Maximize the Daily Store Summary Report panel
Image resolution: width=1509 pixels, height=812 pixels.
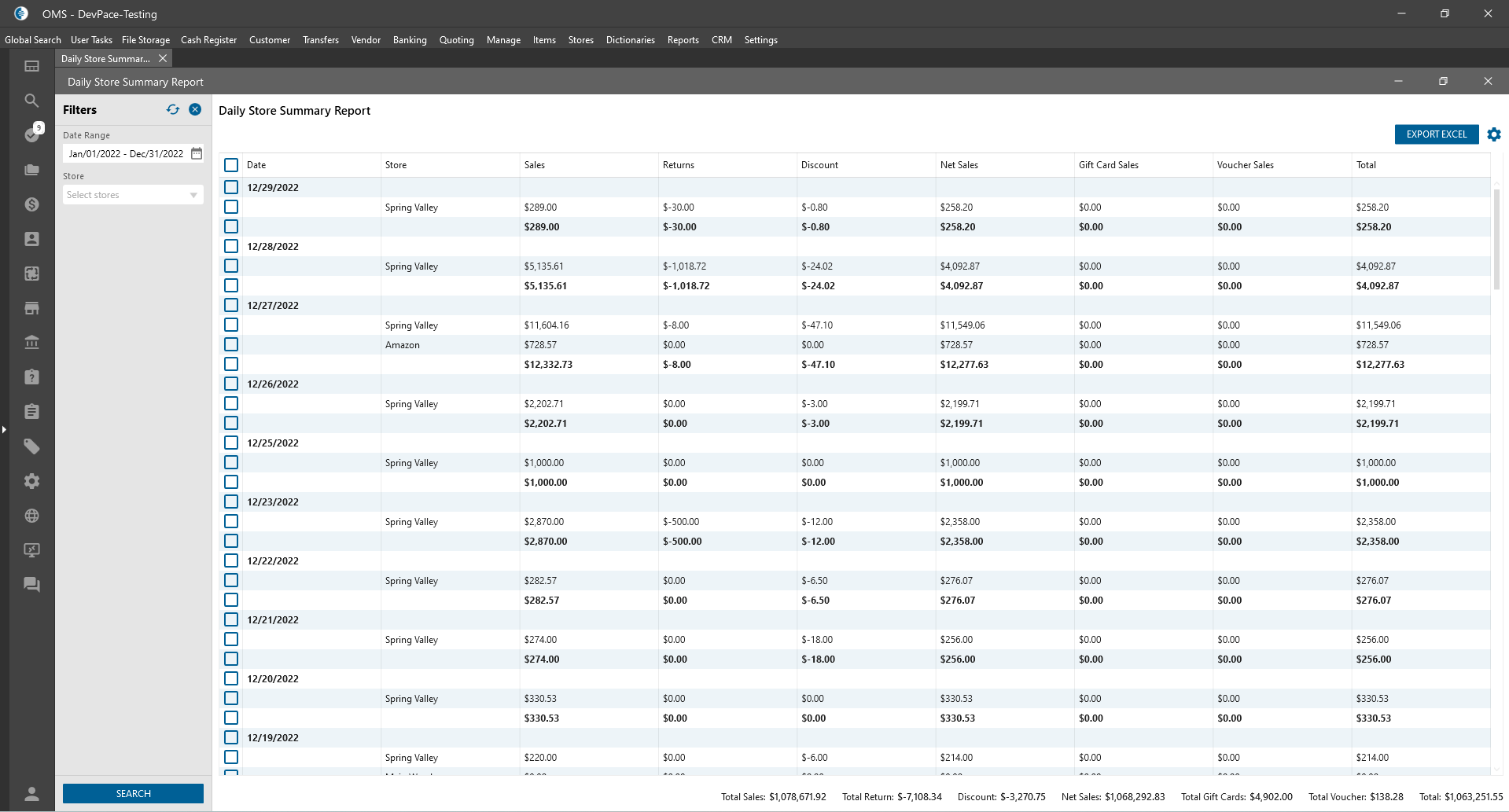[x=1443, y=81]
